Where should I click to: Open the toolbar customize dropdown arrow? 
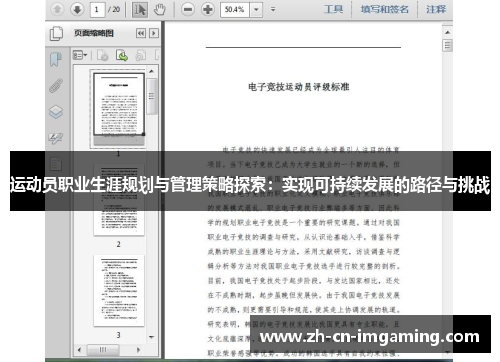click(273, 10)
